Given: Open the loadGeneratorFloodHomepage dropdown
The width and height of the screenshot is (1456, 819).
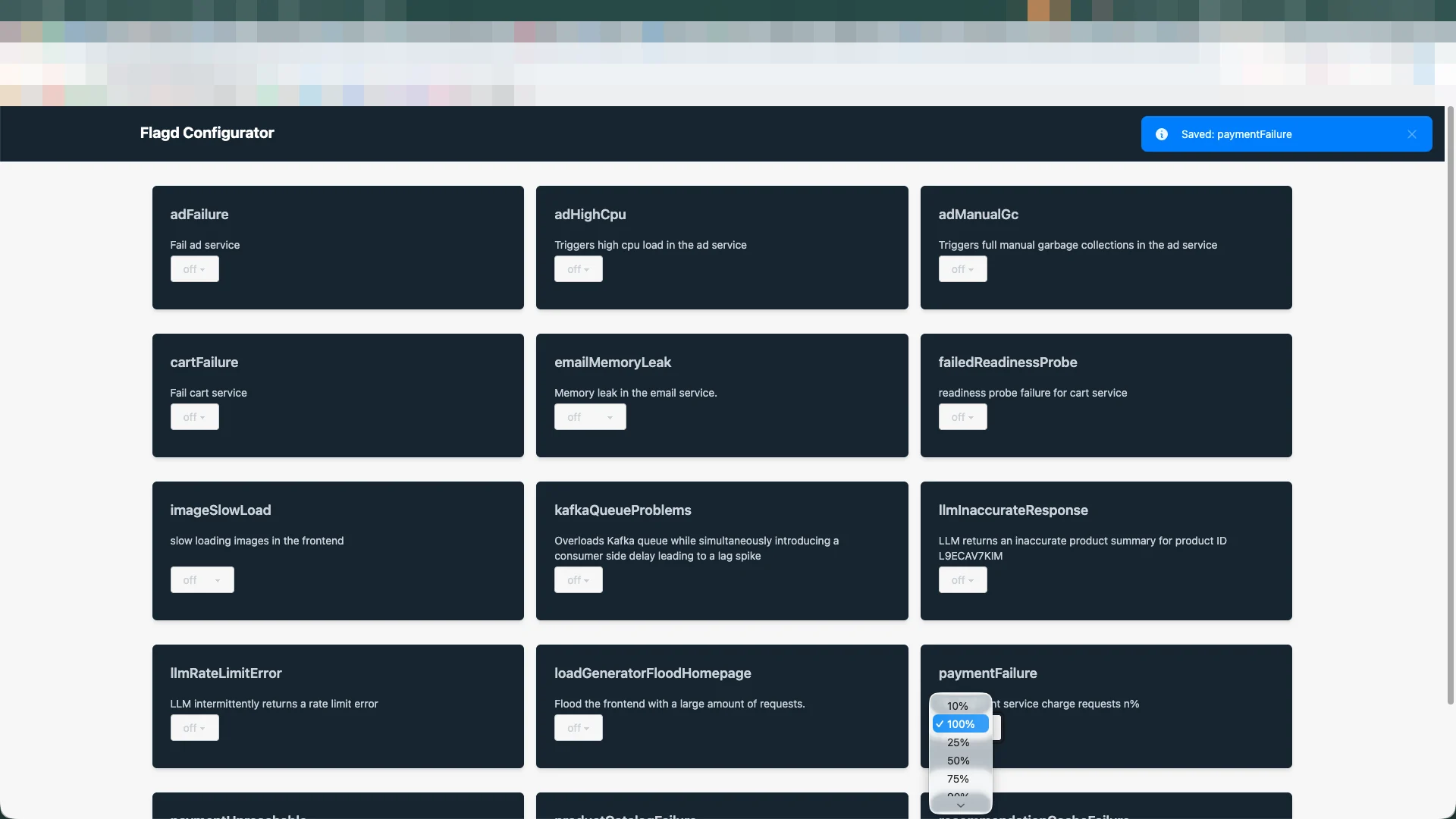Looking at the screenshot, I should 579,728.
